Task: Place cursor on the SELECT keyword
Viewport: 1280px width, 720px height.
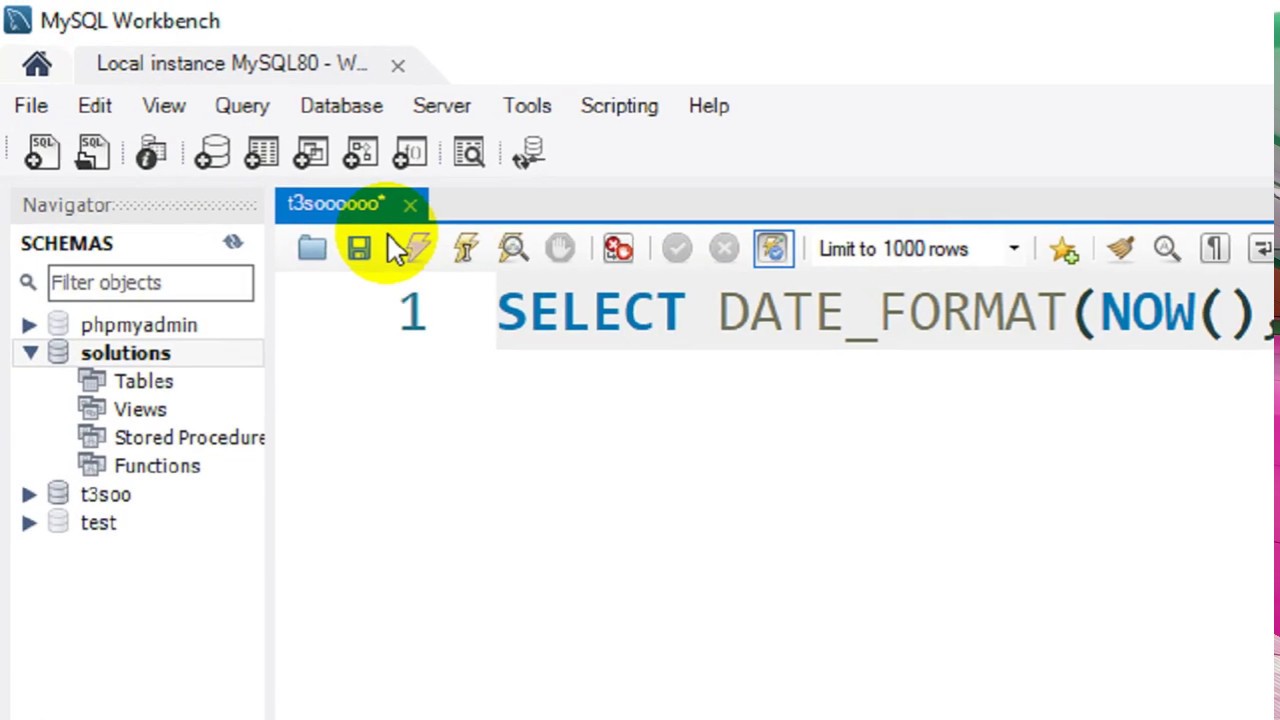Action: coord(591,313)
